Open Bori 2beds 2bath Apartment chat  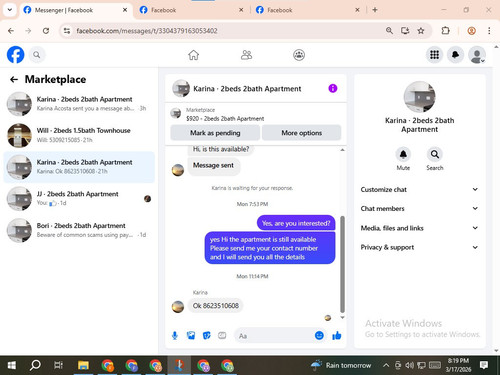79,230
